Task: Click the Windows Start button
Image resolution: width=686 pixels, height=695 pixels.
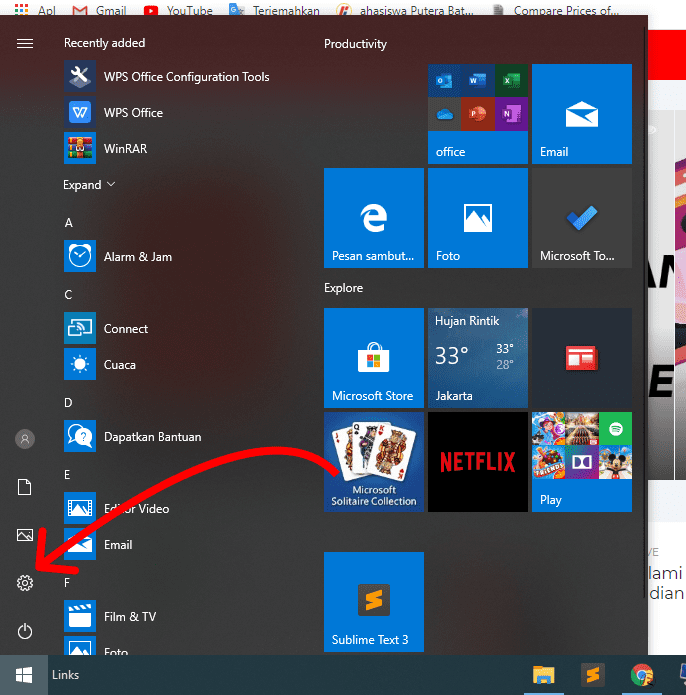Action: 24,675
